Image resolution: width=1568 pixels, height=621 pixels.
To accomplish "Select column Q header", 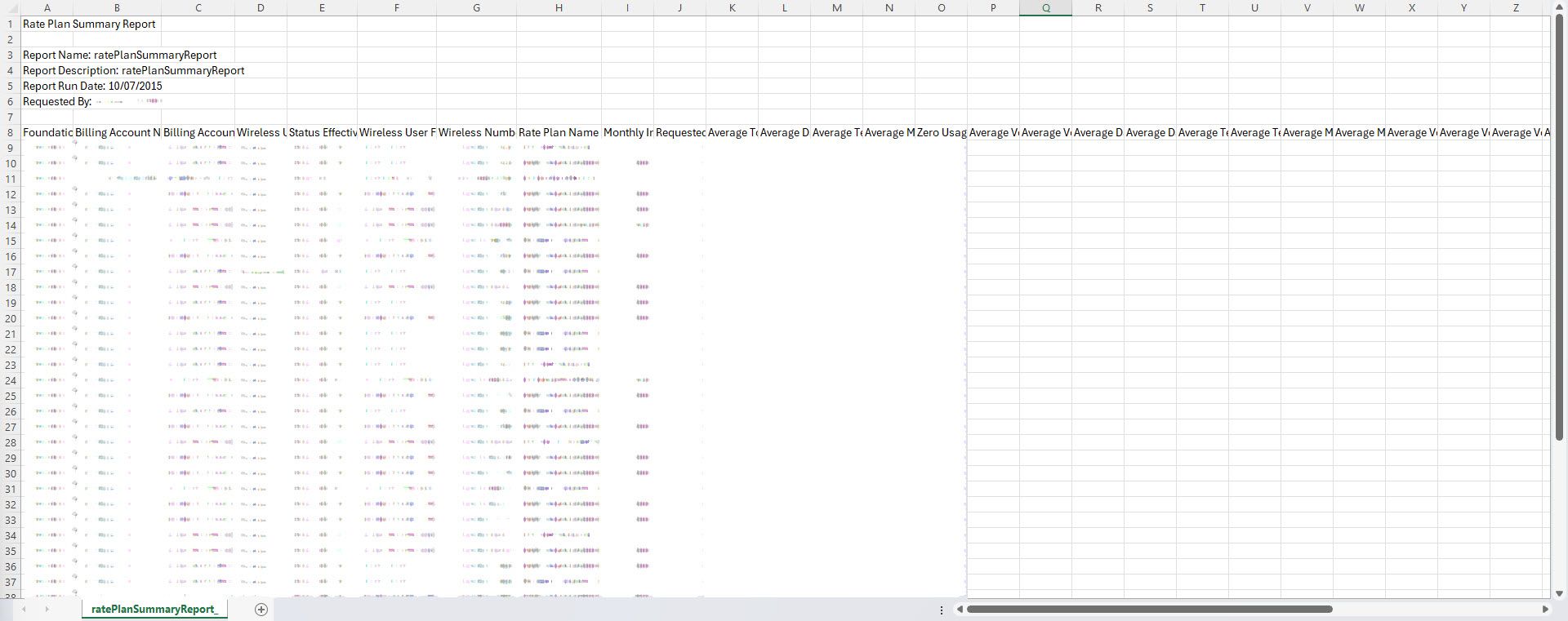I will [x=1045, y=8].
